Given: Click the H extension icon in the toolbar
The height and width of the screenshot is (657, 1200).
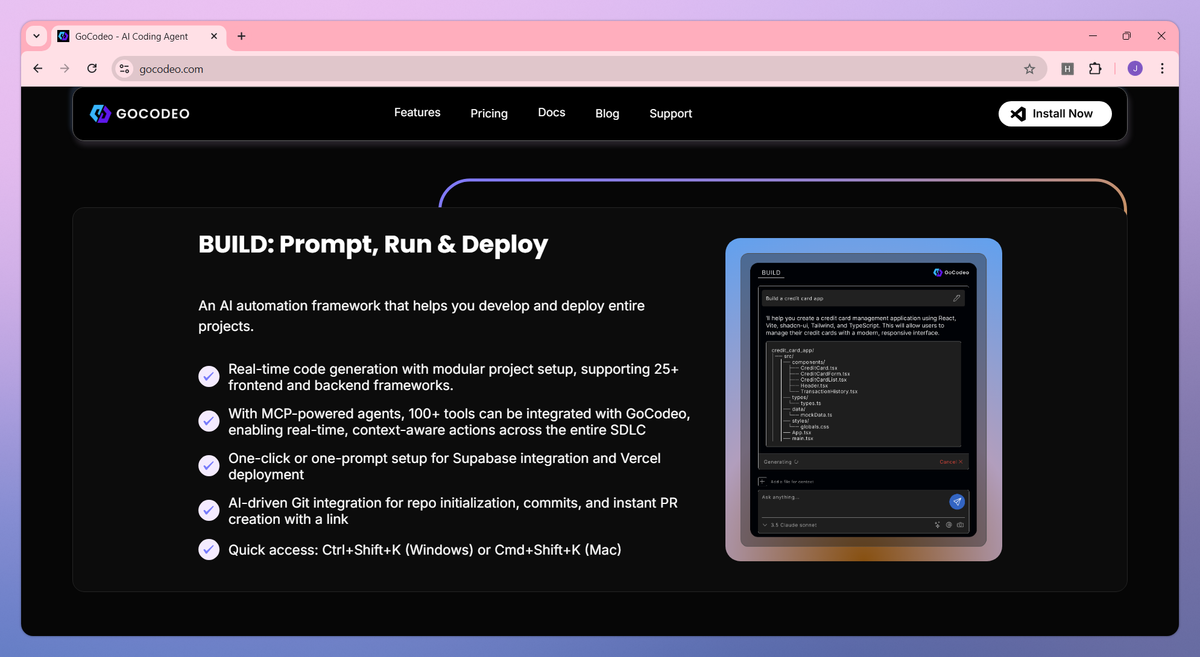Looking at the screenshot, I should pyautogui.click(x=1067, y=69).
